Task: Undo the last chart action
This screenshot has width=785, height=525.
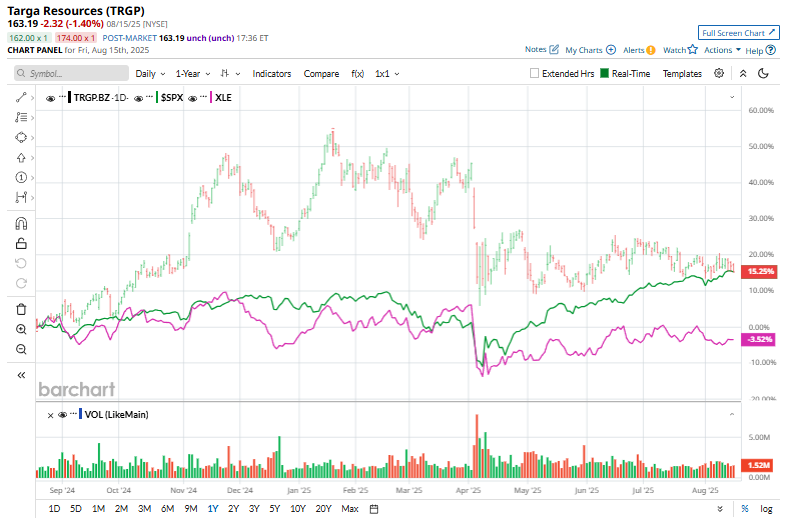Action: point(21,263)
